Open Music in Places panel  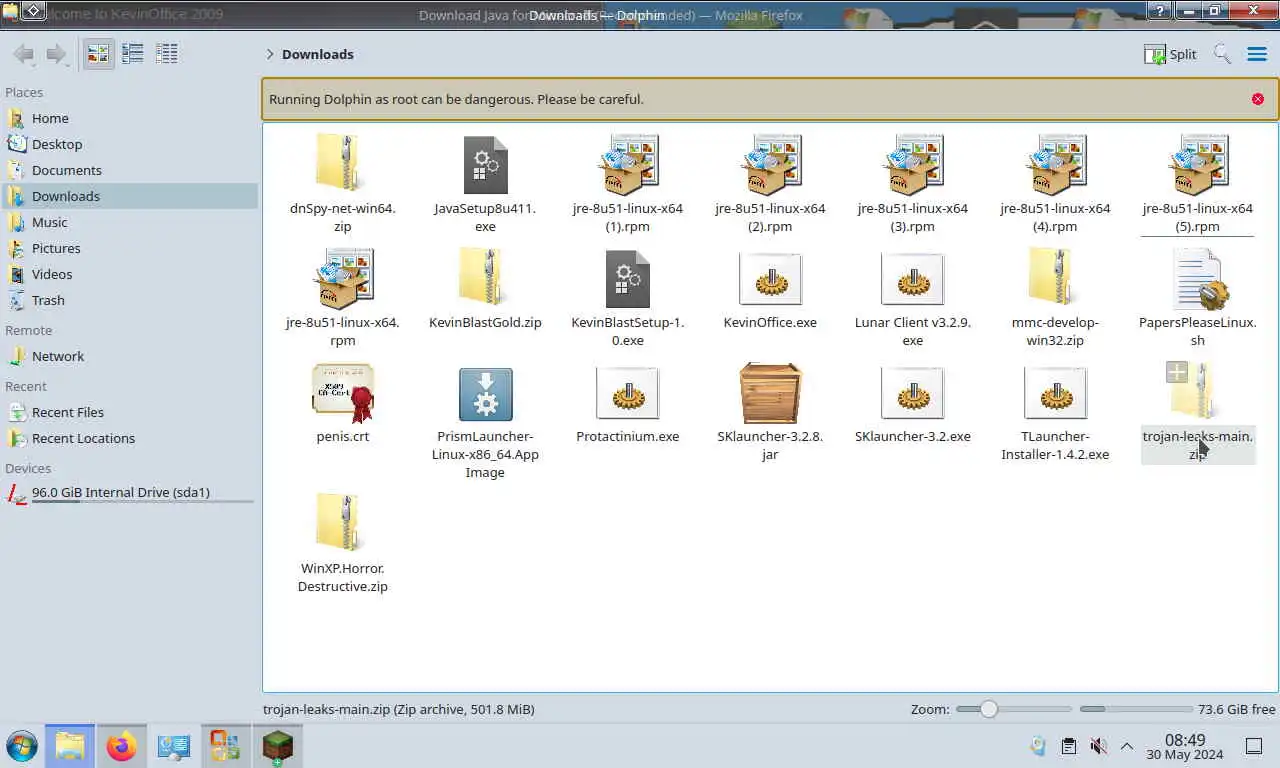[x=129, y=222]
